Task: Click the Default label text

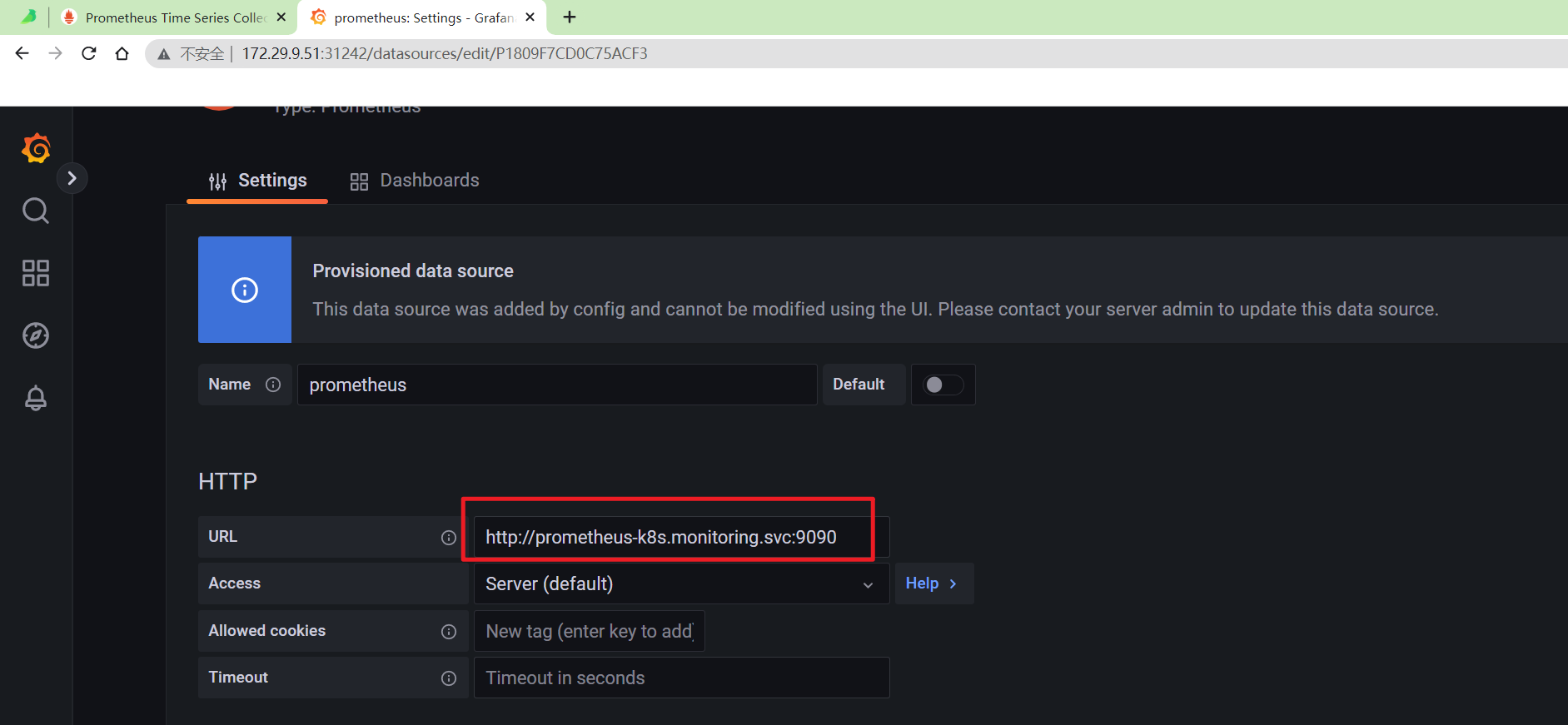Action: pyautogui.click(x=859, y=385)
